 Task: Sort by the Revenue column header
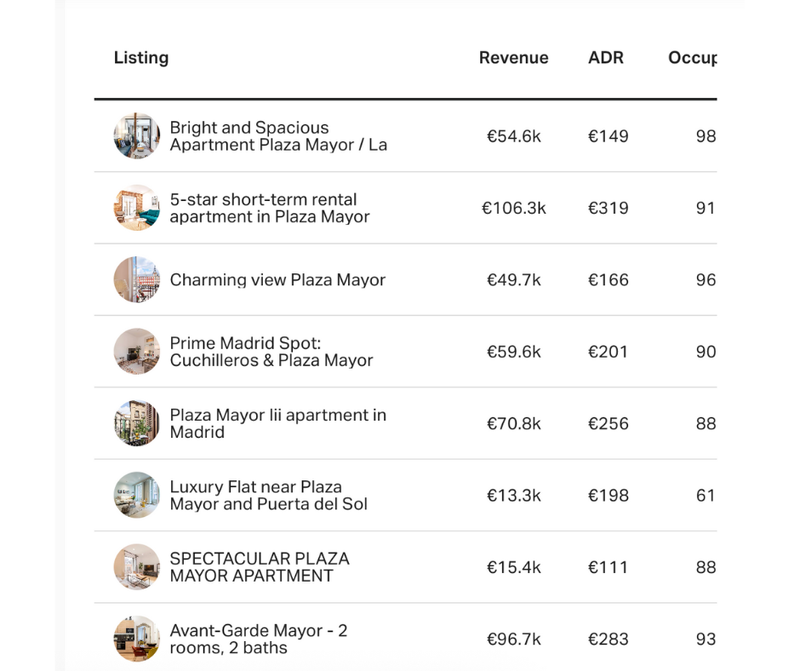coord(513,58)
